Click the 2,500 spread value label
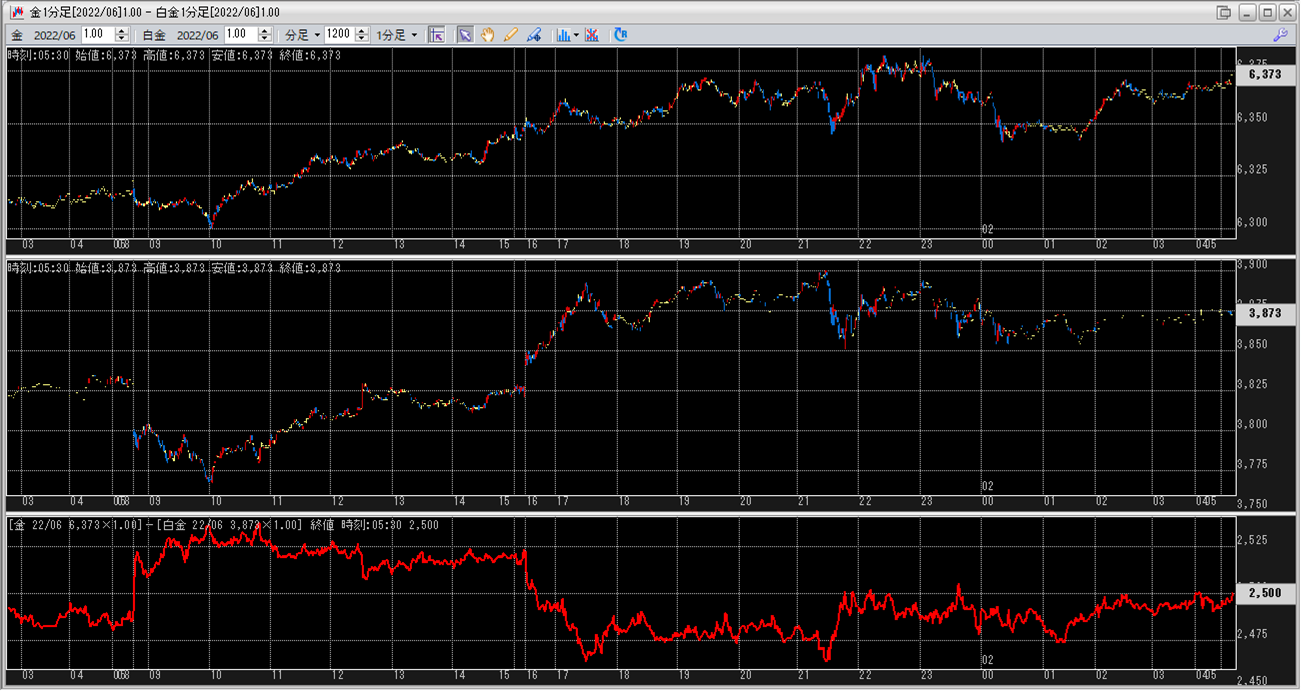The height and width of the screenshot is (691, 1301). coord(1265,593)
